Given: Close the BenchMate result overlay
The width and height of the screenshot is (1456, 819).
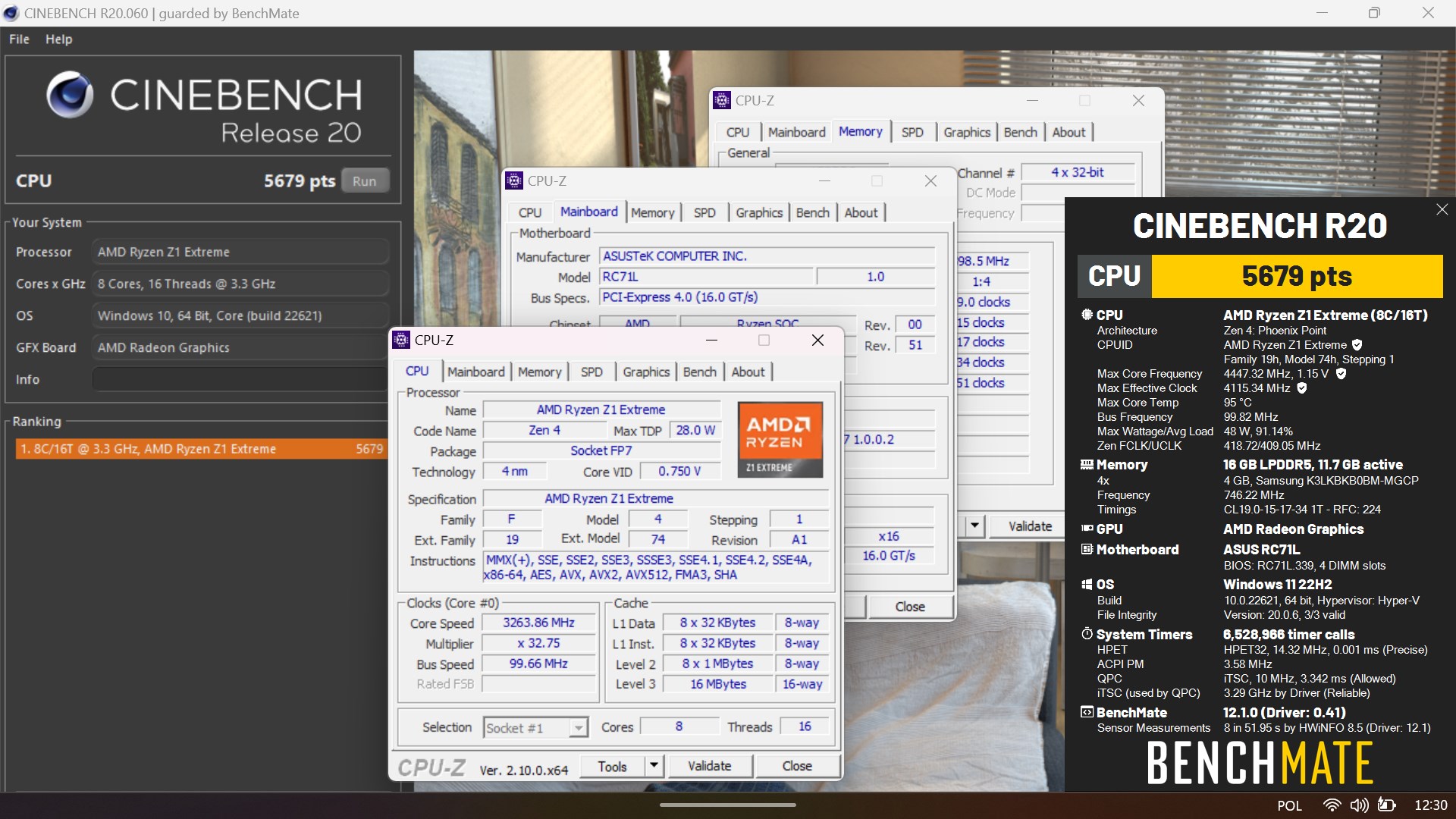Looking at the screenshot, I should 1442,209.
